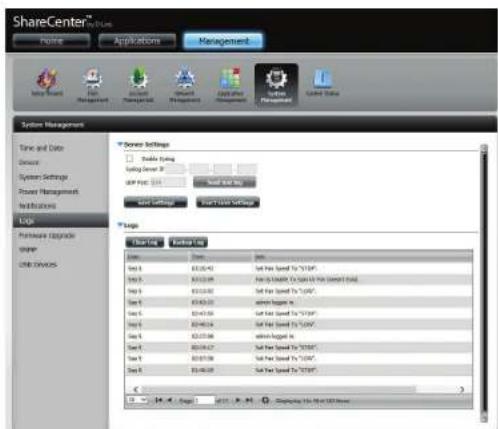This screenshot has width=498, height=429.
Task: Go to first page of logs
Action: [159, 400]
